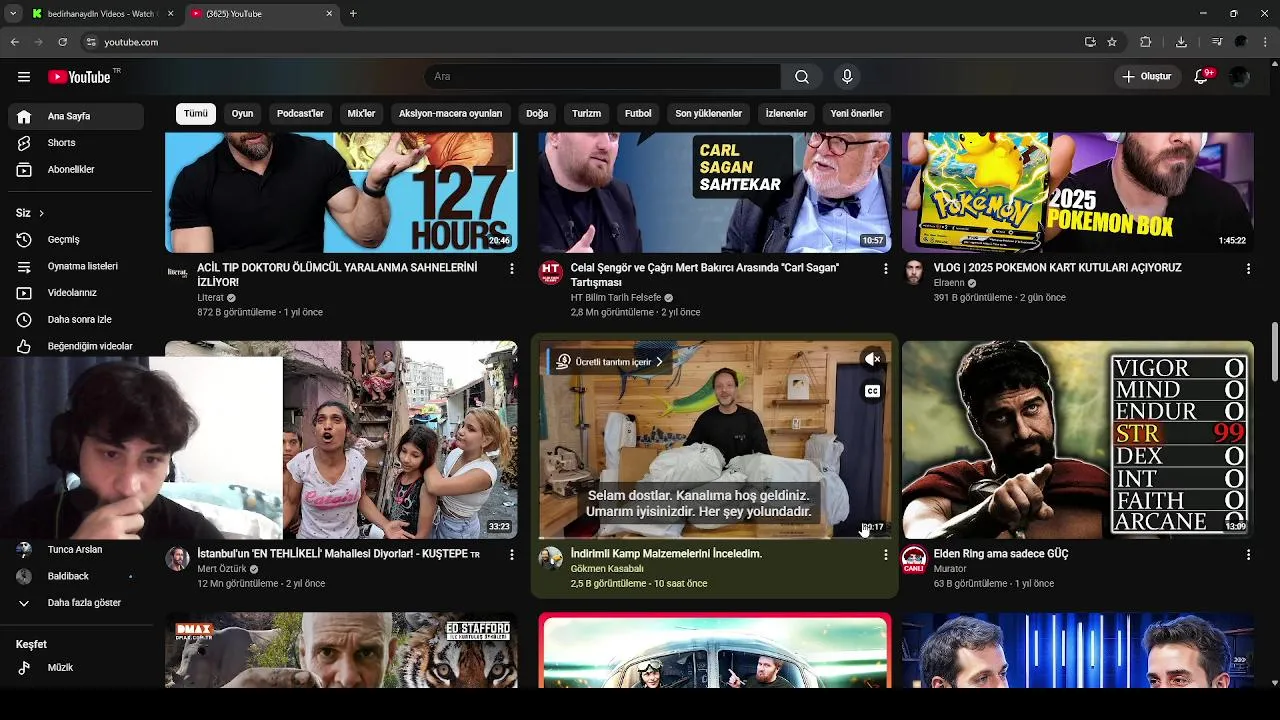This screenshot has height=720, width=1280.
Task: Click the page vertical scrollbar
Action: click(x=1274, y=351)
